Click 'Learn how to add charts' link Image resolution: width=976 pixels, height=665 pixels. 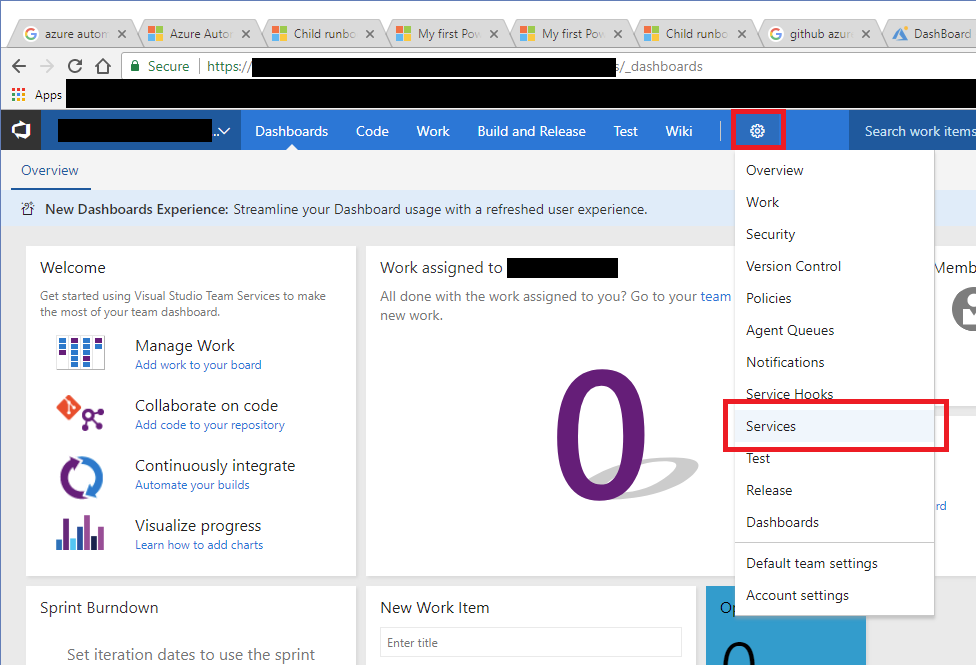[x=199, y=545]
